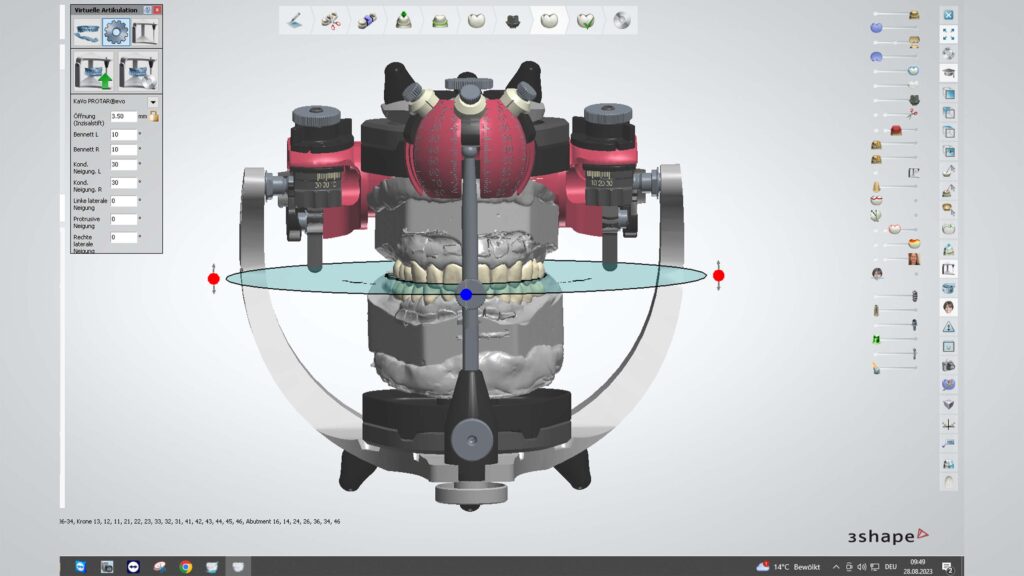The height and width of the screenshot is (576, 1024).
Task: Click the gear settings icon in Virtuelle Artikulation
Action: tap(116, 33)
